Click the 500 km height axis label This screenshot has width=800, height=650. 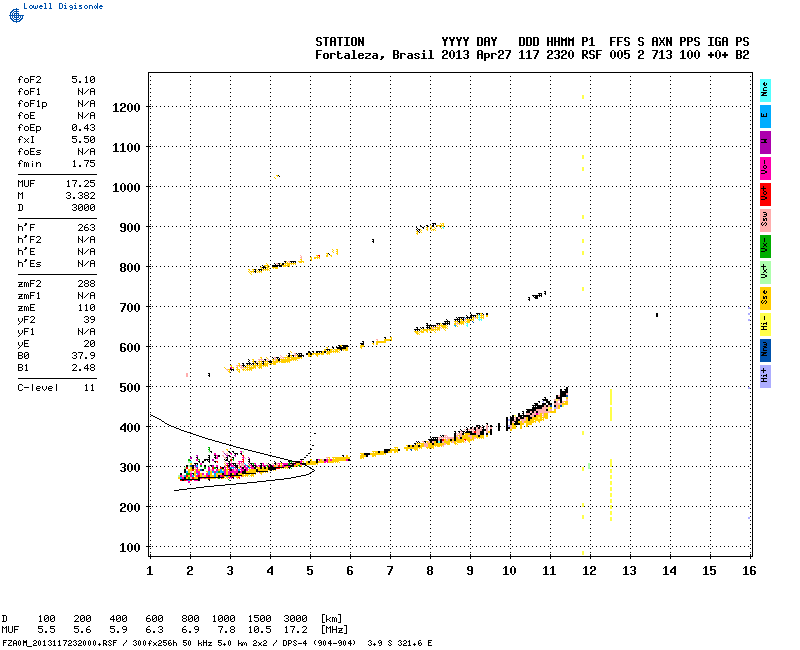tap(130, 388)
